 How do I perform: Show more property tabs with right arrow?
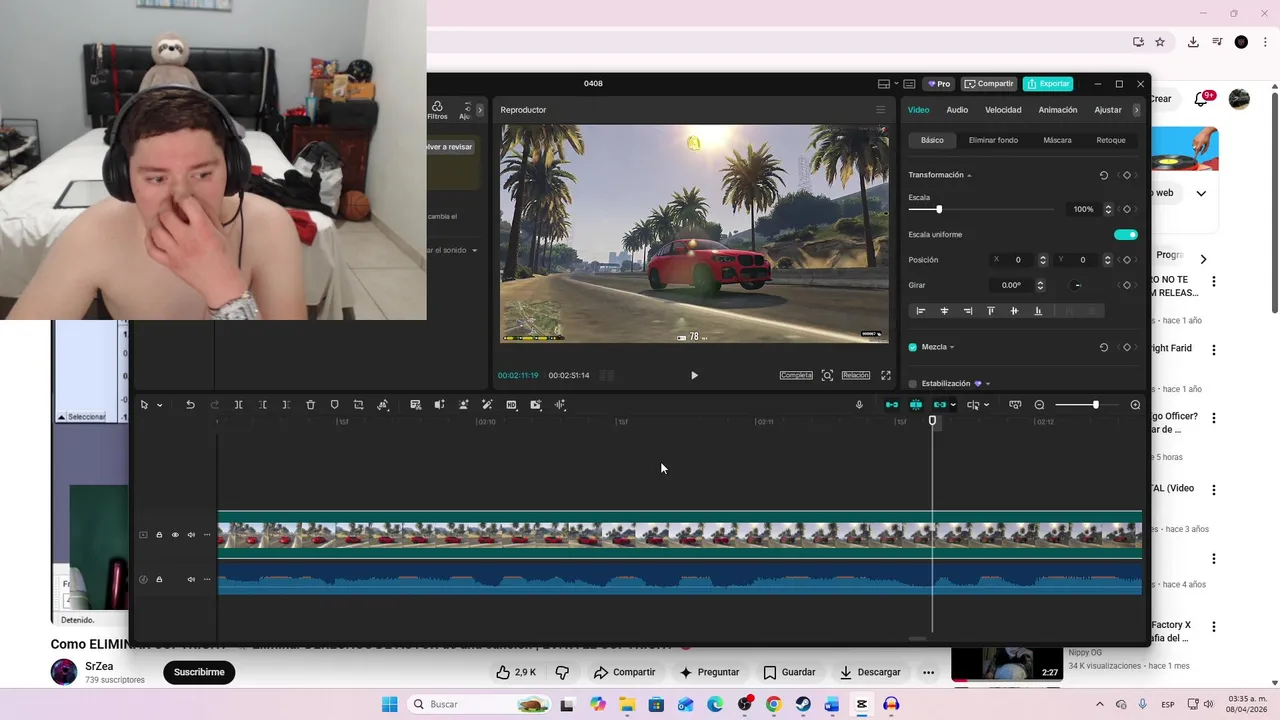(x=1136, y=110)
